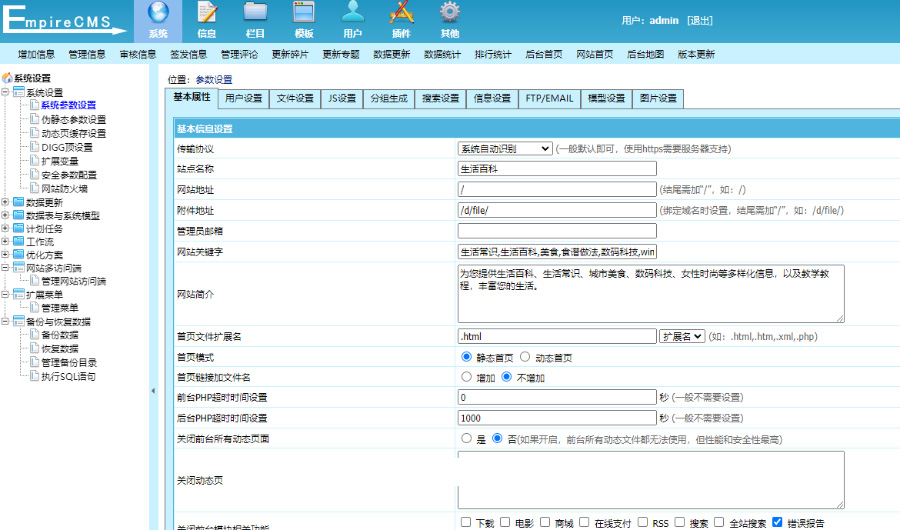Collapse sidebar using the small arrow handle
This screenshot has height=530, width=900.
tap(152, 390)
